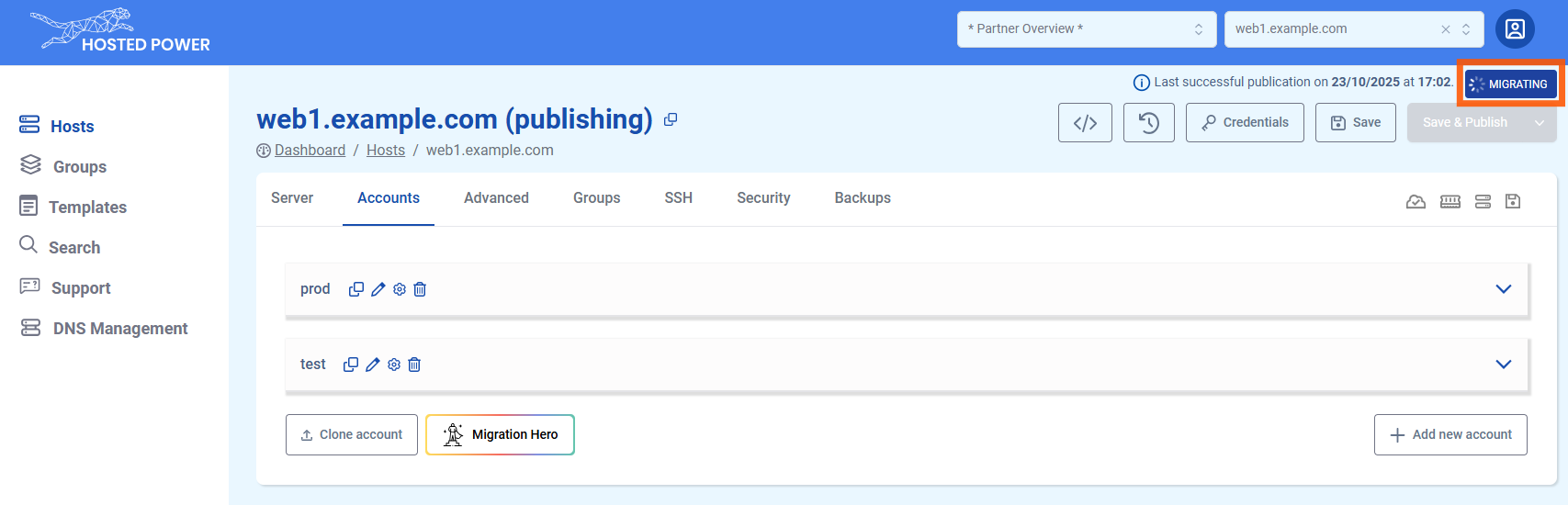The width and height of the screenshot is (1568, 505).
Task: Duplicate the test account with copy icon
Action: point(351,365)
